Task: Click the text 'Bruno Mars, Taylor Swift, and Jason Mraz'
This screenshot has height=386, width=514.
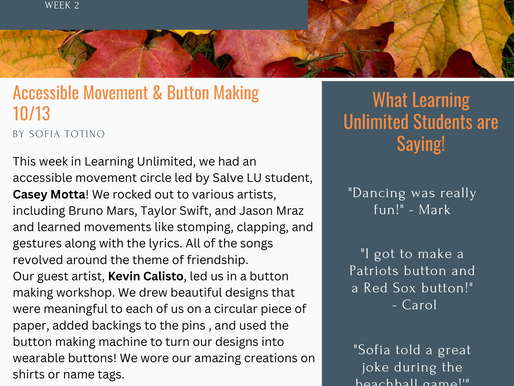Action: point(186,211)
